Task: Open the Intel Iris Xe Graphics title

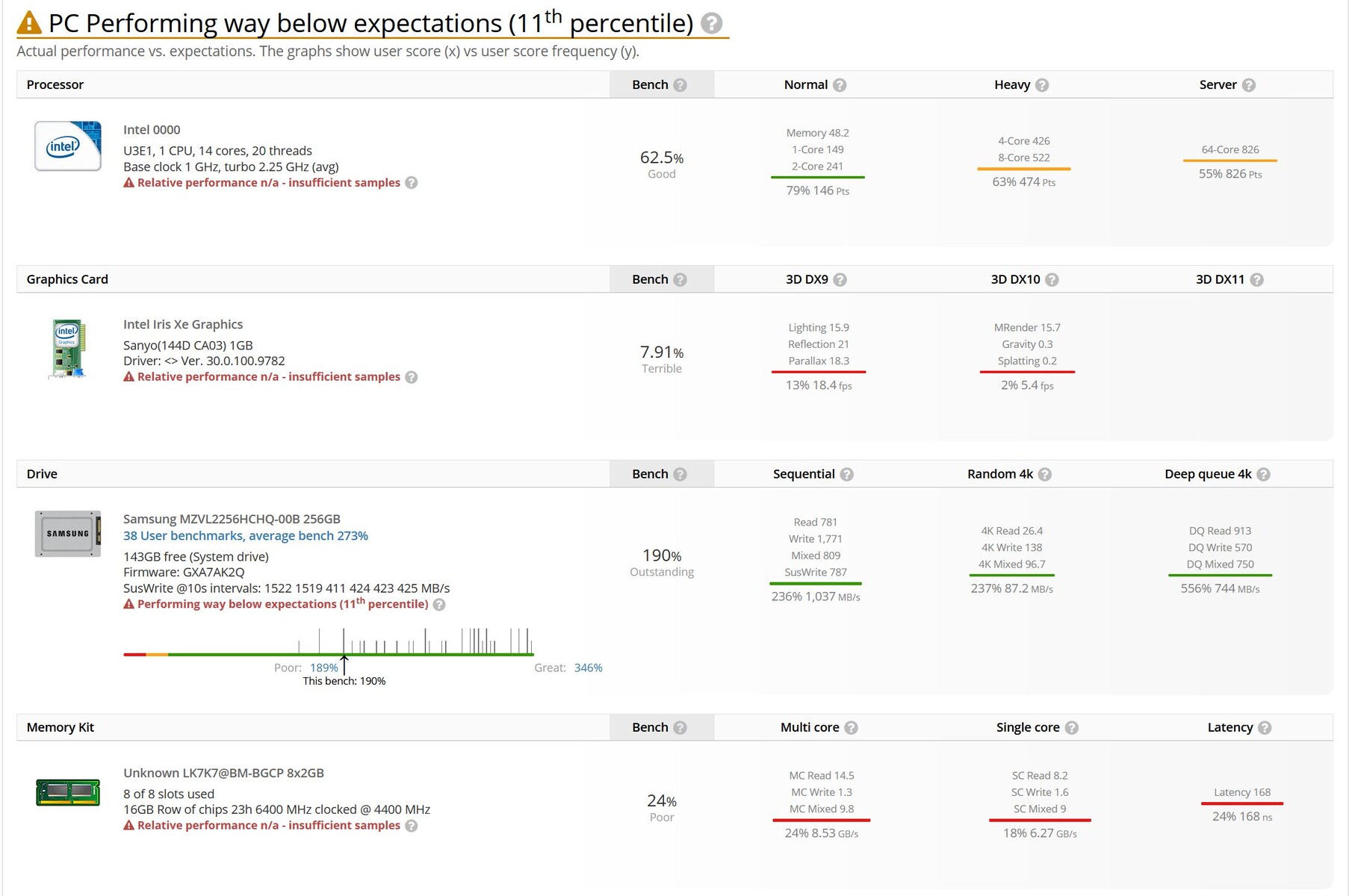Action: pyautogui.click(x=183, y=324)
